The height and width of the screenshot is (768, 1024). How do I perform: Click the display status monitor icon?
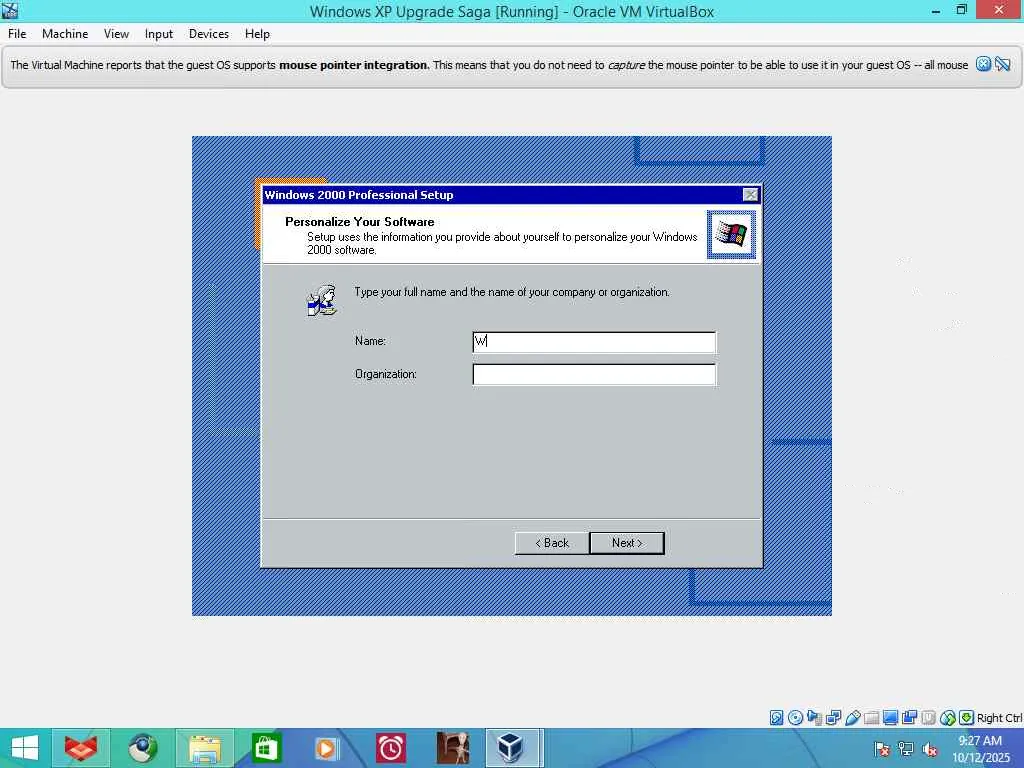point(890,718)
